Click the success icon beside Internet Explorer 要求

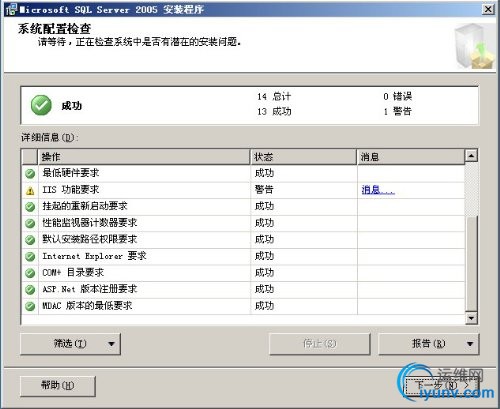30,256
